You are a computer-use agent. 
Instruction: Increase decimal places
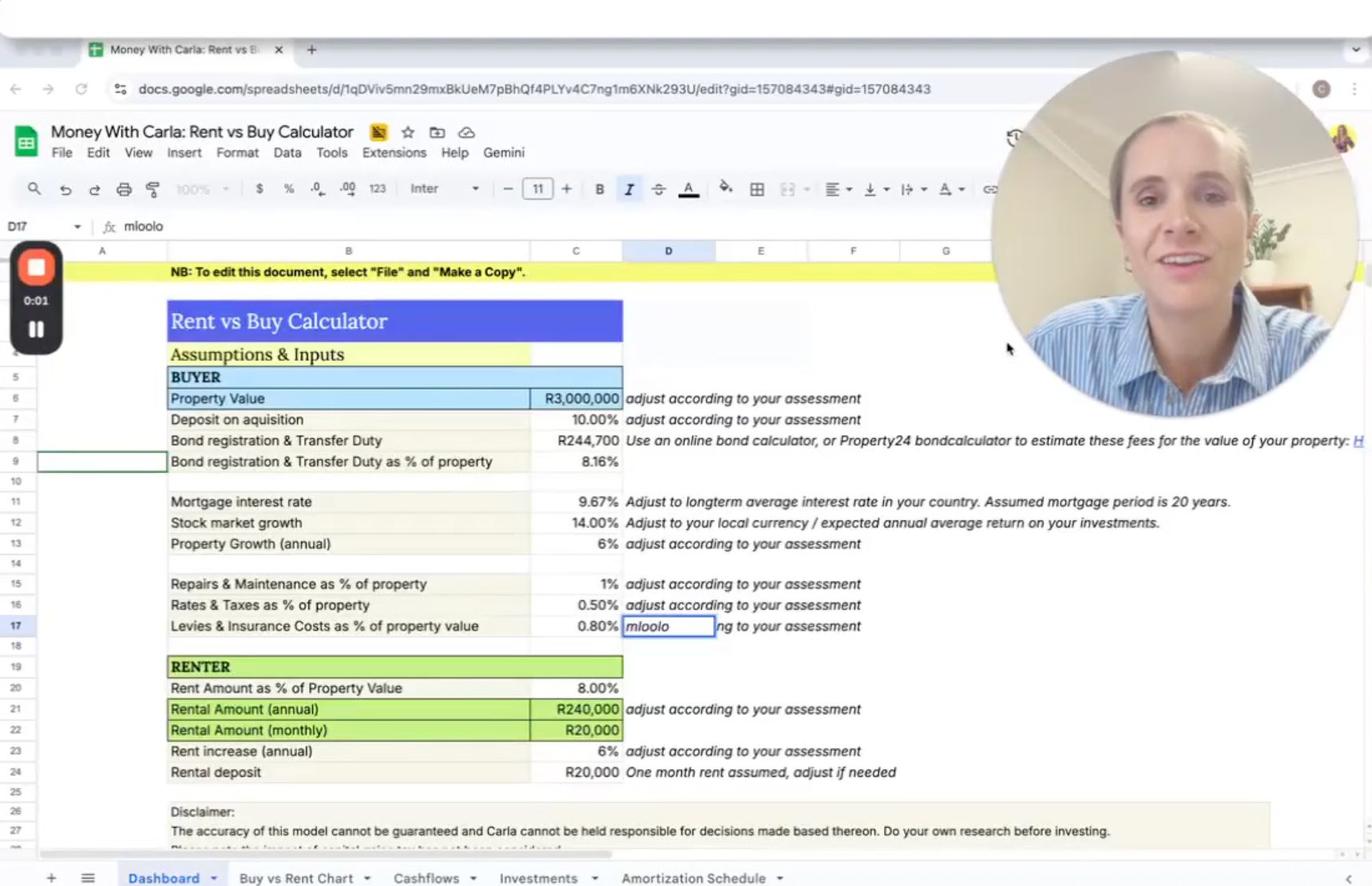347,189
